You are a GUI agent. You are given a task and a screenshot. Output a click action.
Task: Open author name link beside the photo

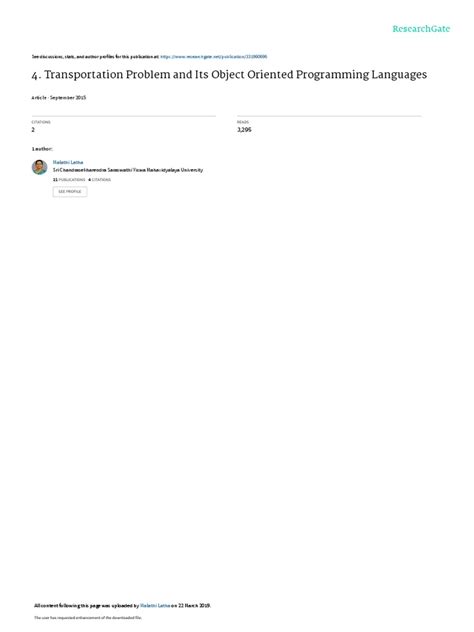click(68, 162)
